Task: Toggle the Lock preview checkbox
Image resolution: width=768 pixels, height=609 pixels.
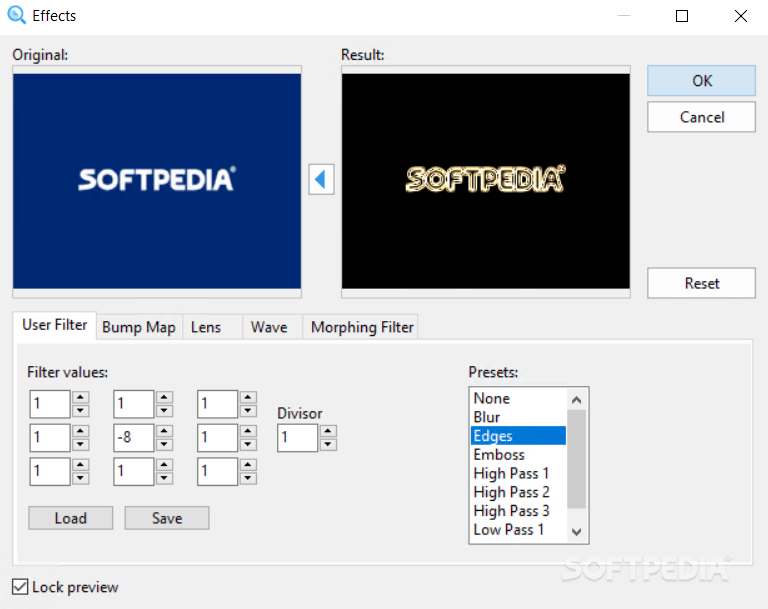Action: [20, 586]
